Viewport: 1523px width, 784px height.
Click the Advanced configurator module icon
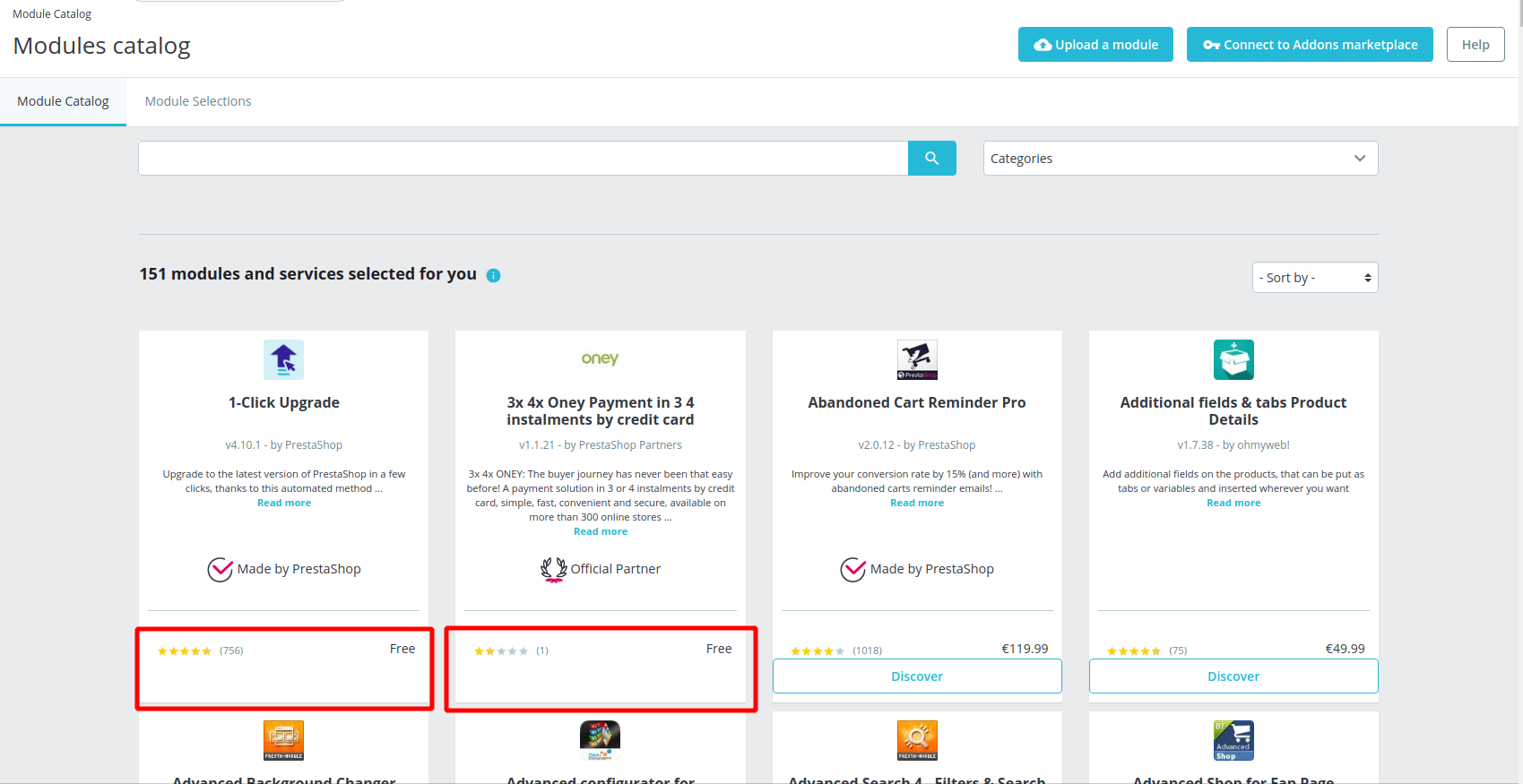600,740
